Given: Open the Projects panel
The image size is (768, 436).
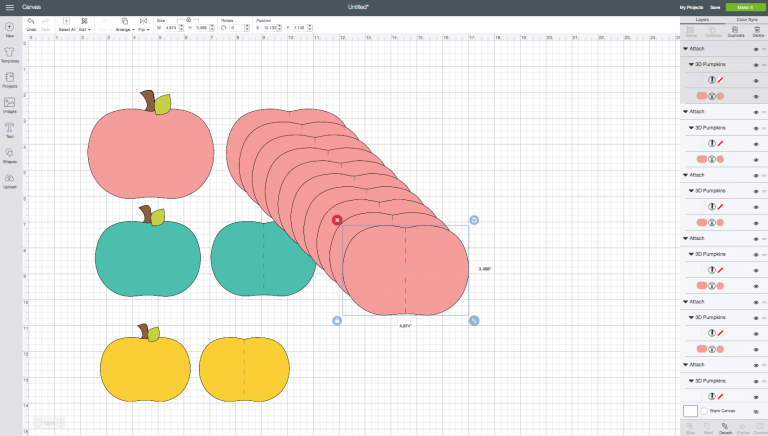Looking at the screenshot, I should coord(9,80).
